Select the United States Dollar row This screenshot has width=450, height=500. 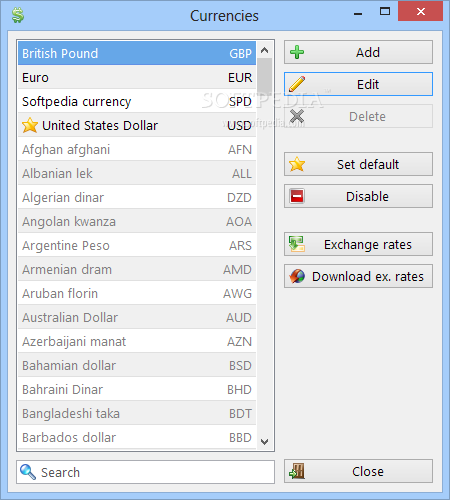tap(137, 125)
